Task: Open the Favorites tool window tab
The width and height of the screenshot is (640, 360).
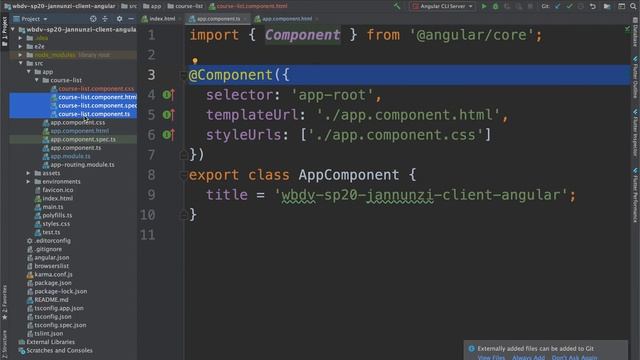Action: pyautogui.click(x=4, y=302)
